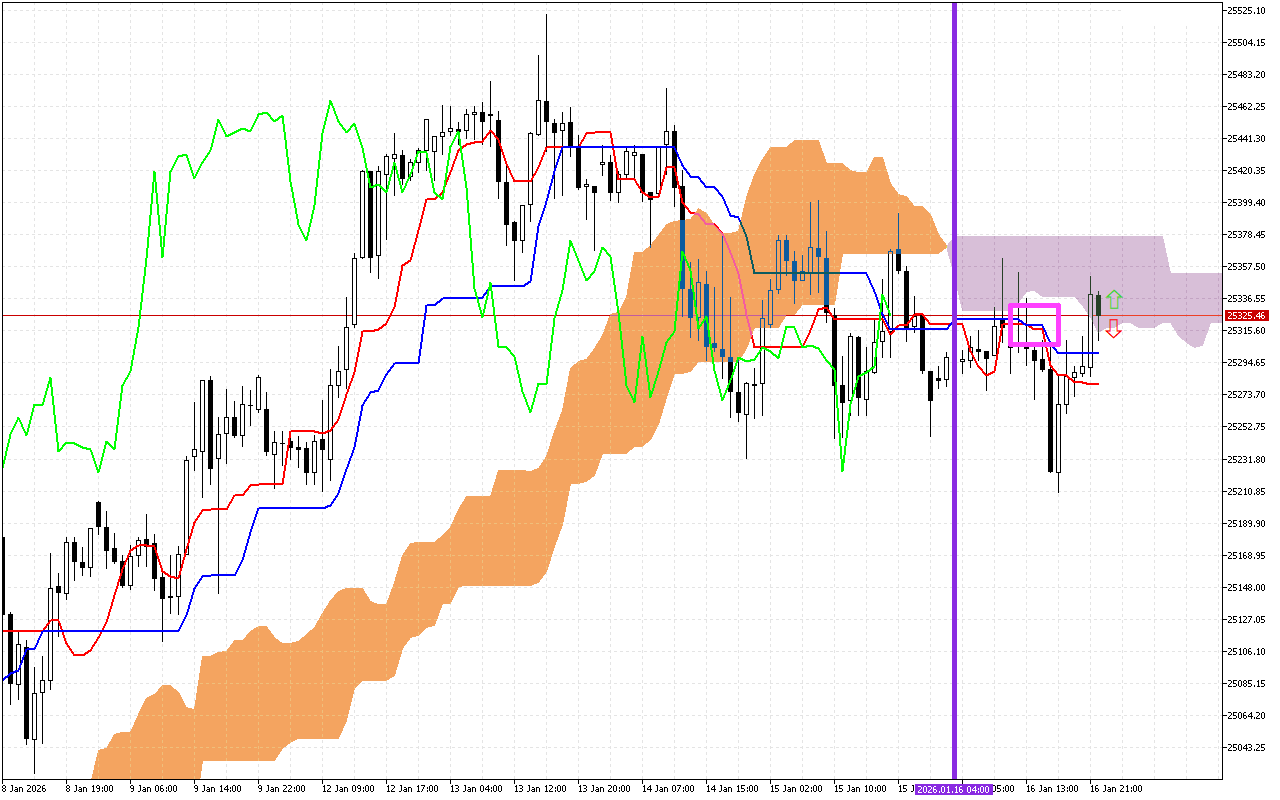The height and width of the screenshot is (800, 1280).
Task: Click the red down arrow marker
Action: tap(1113, 330)
